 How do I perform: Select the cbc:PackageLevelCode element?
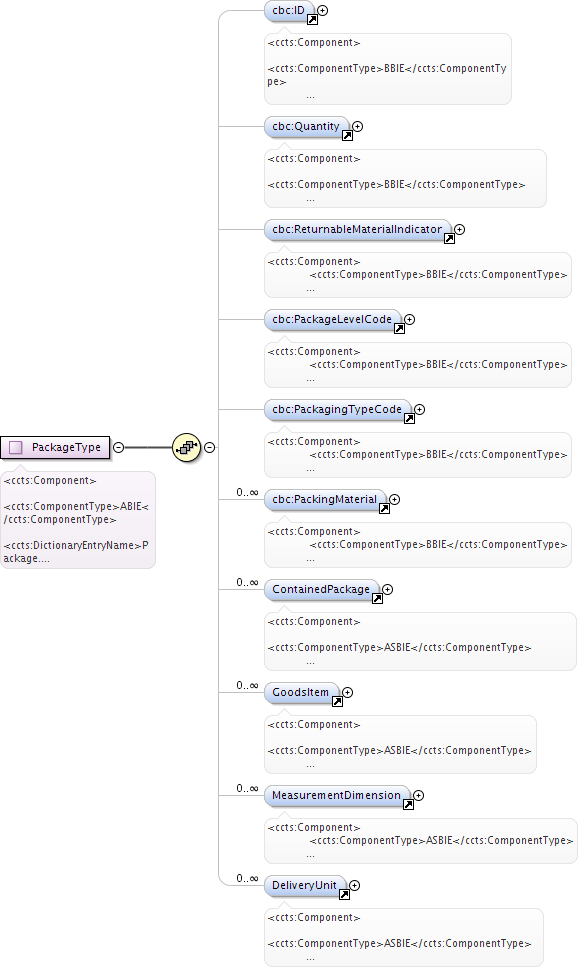click(x=332, y=320)
